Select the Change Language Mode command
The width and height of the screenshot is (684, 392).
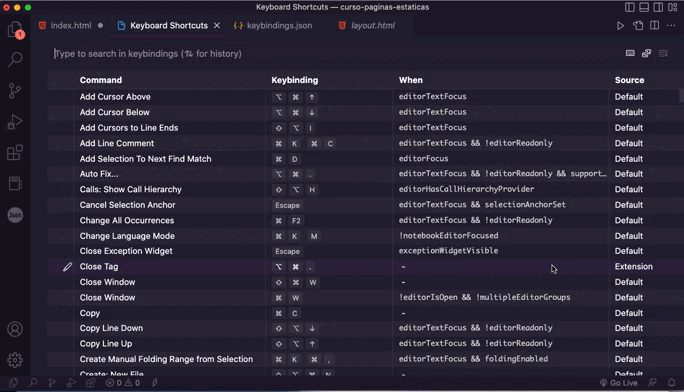[x=127, y=236]
